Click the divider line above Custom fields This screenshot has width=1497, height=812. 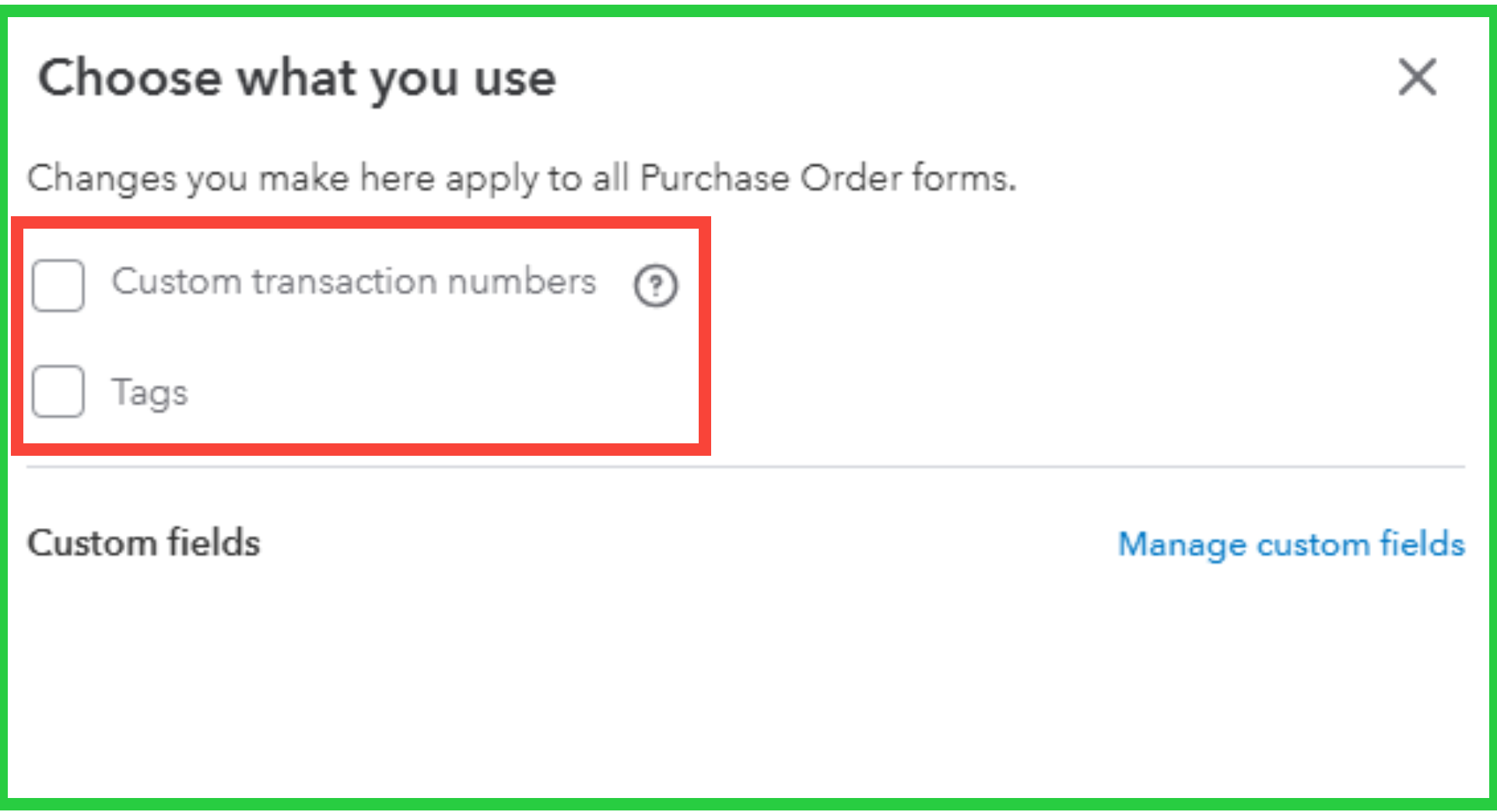(x=745, y=467)
